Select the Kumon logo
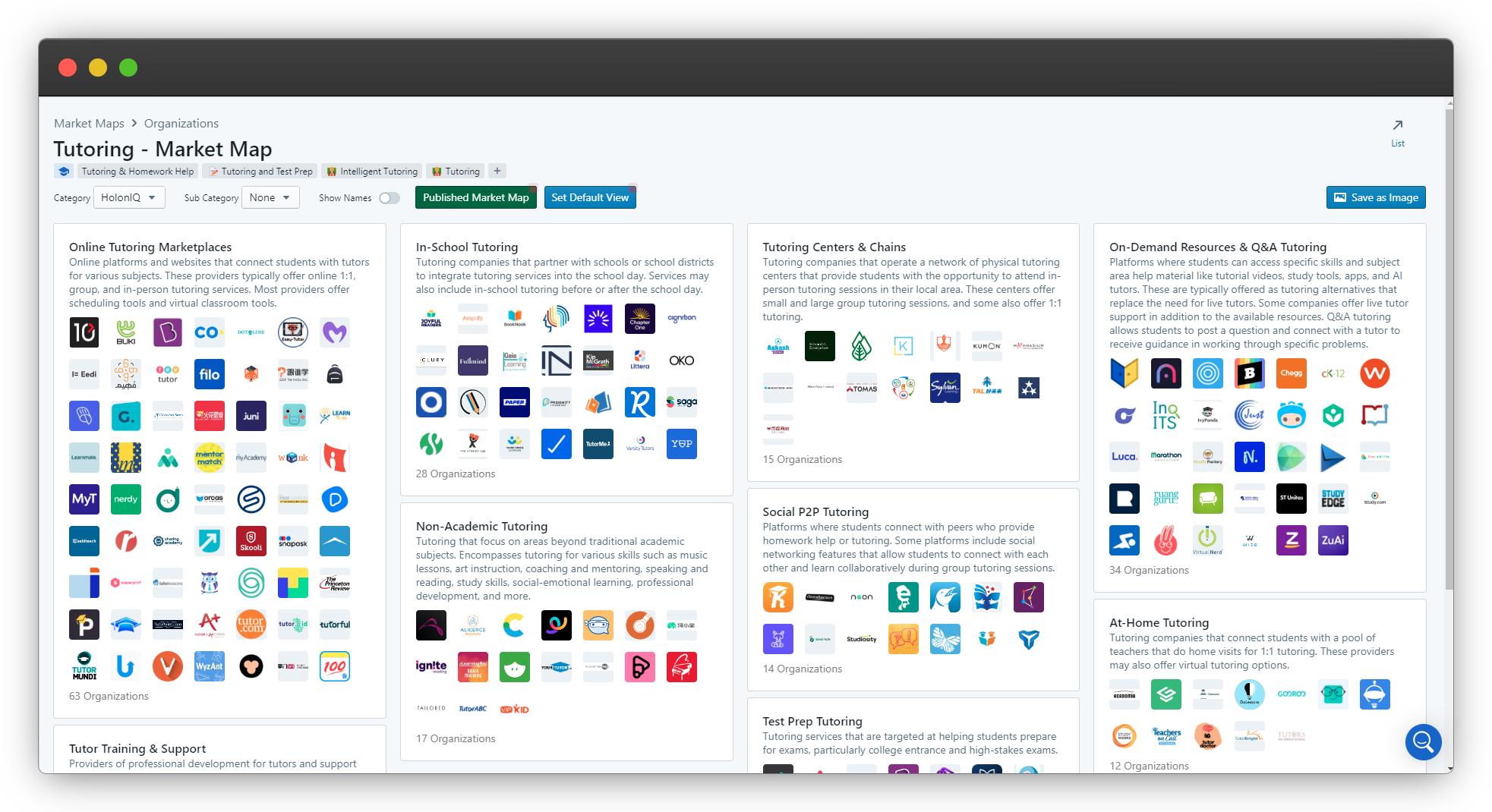The height and width of the screenshot is (812, 1492). click(x=987, y=346)
